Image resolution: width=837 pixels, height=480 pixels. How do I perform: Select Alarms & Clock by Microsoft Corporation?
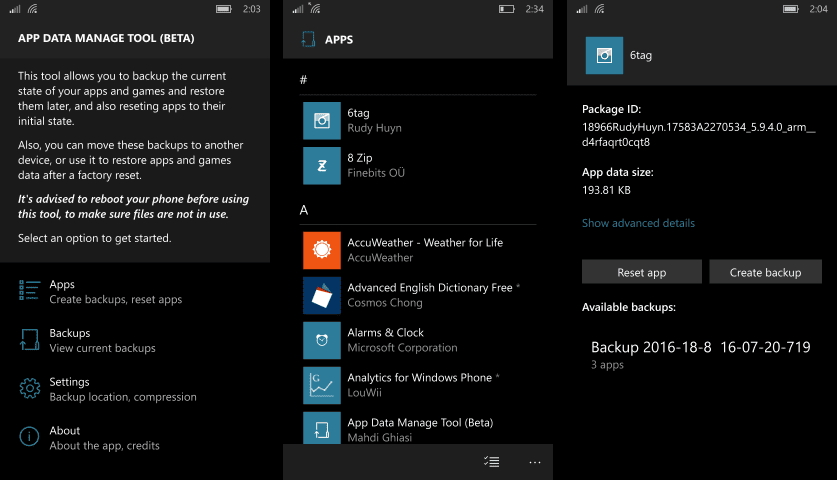coord(420,340)
